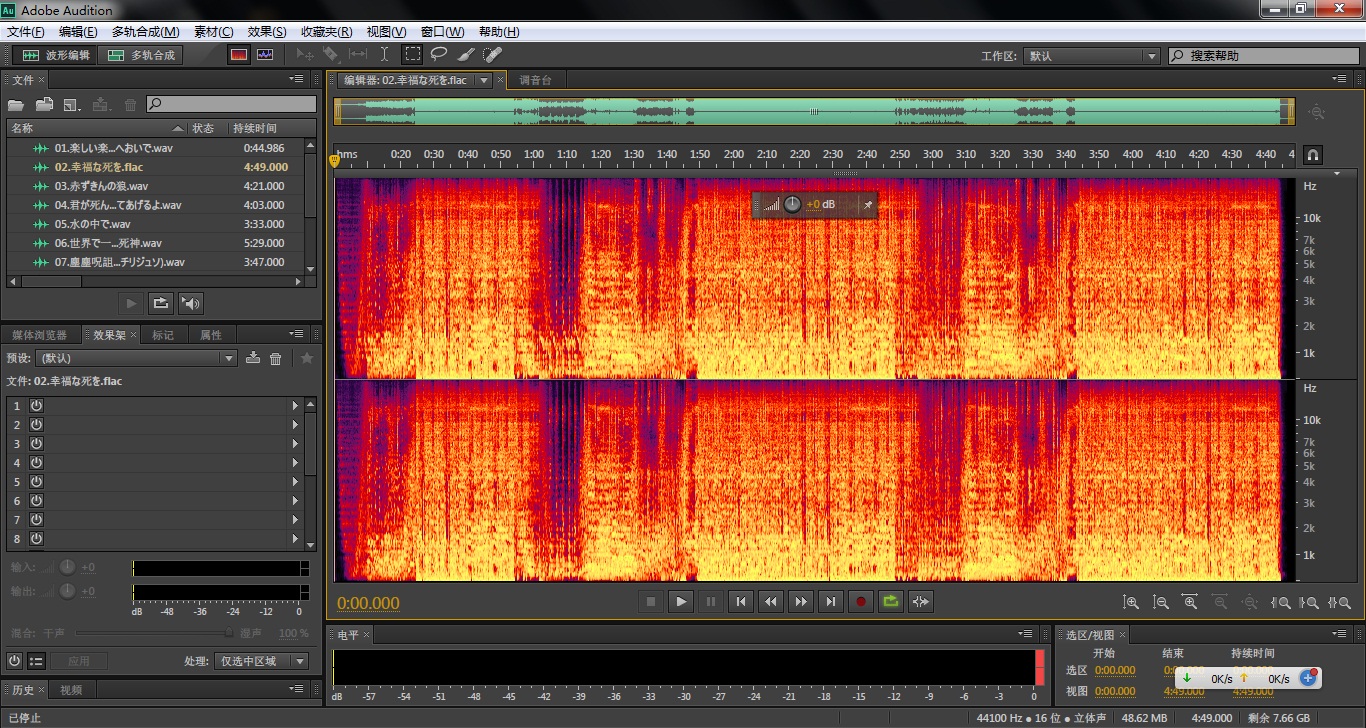The width and height of the screenshot is (1366, 728).
Task: Expand the 处理 仅选中区域 dropdown
Action: [x=262, y=661]
